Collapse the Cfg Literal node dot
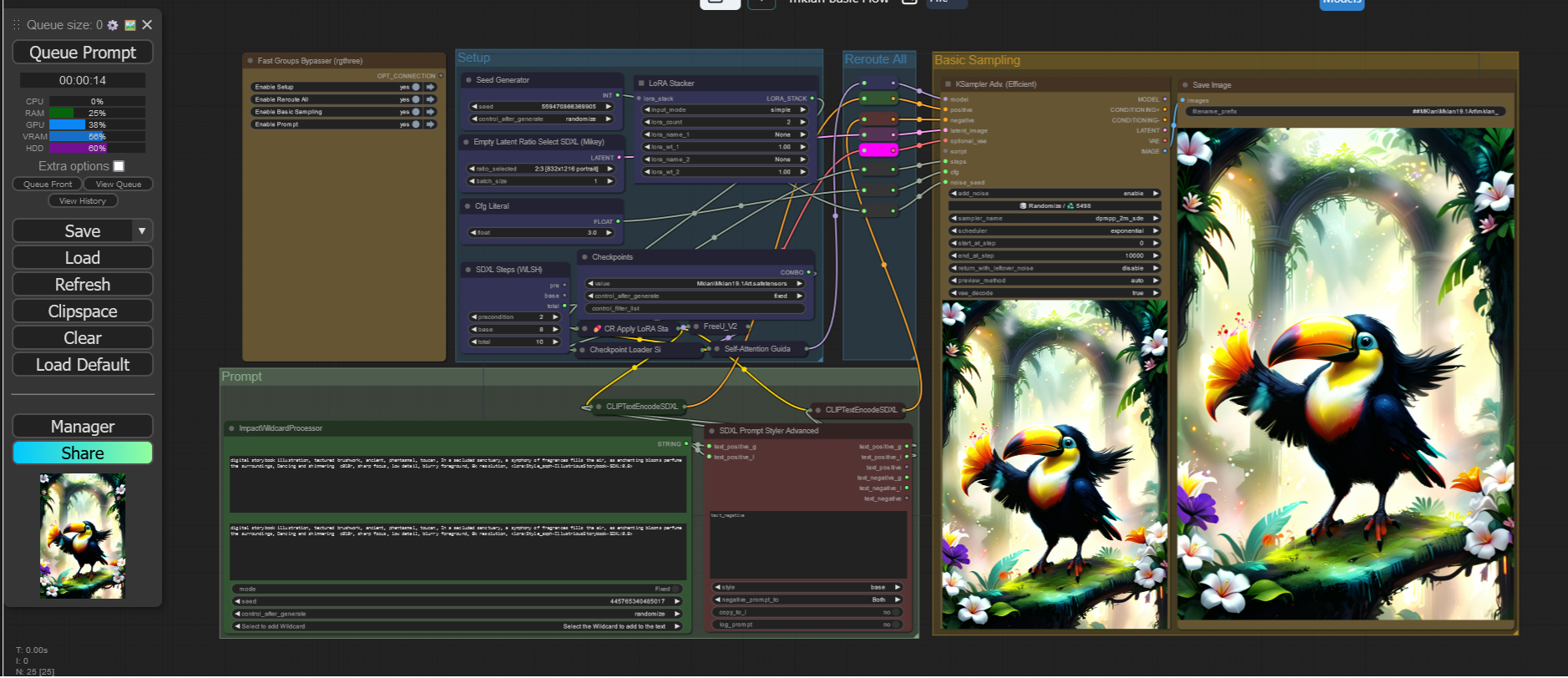The height and width of the screenshot is (678, 1568). [x=467, y=206]
